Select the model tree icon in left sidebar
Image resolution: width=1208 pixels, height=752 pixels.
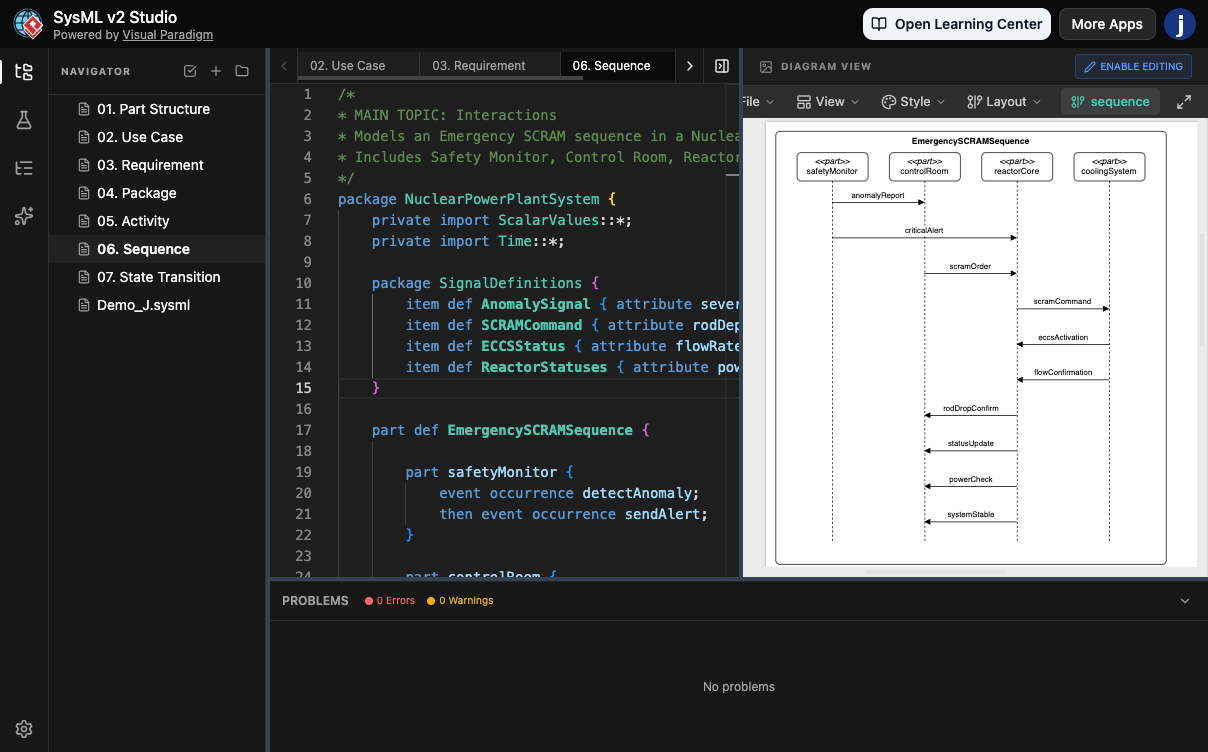pos(24,72)
